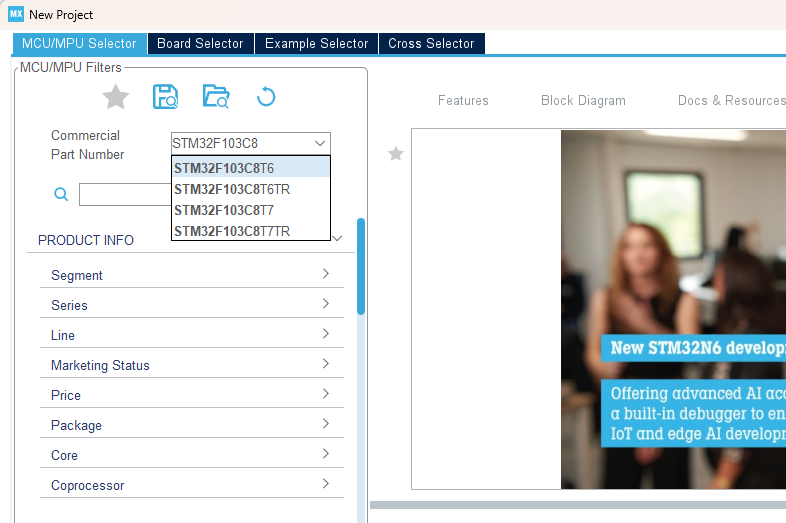Open the Block Diagram tab

click(583, 100)
